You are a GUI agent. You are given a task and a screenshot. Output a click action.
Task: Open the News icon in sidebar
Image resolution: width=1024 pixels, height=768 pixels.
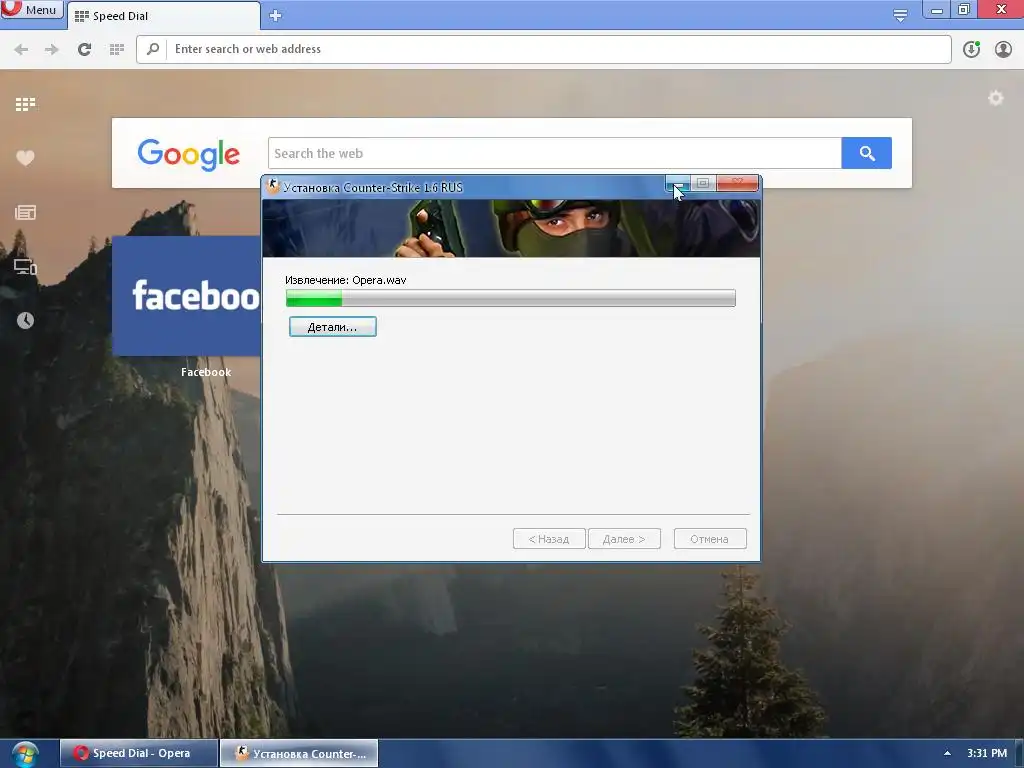click(x=25, y=212)
